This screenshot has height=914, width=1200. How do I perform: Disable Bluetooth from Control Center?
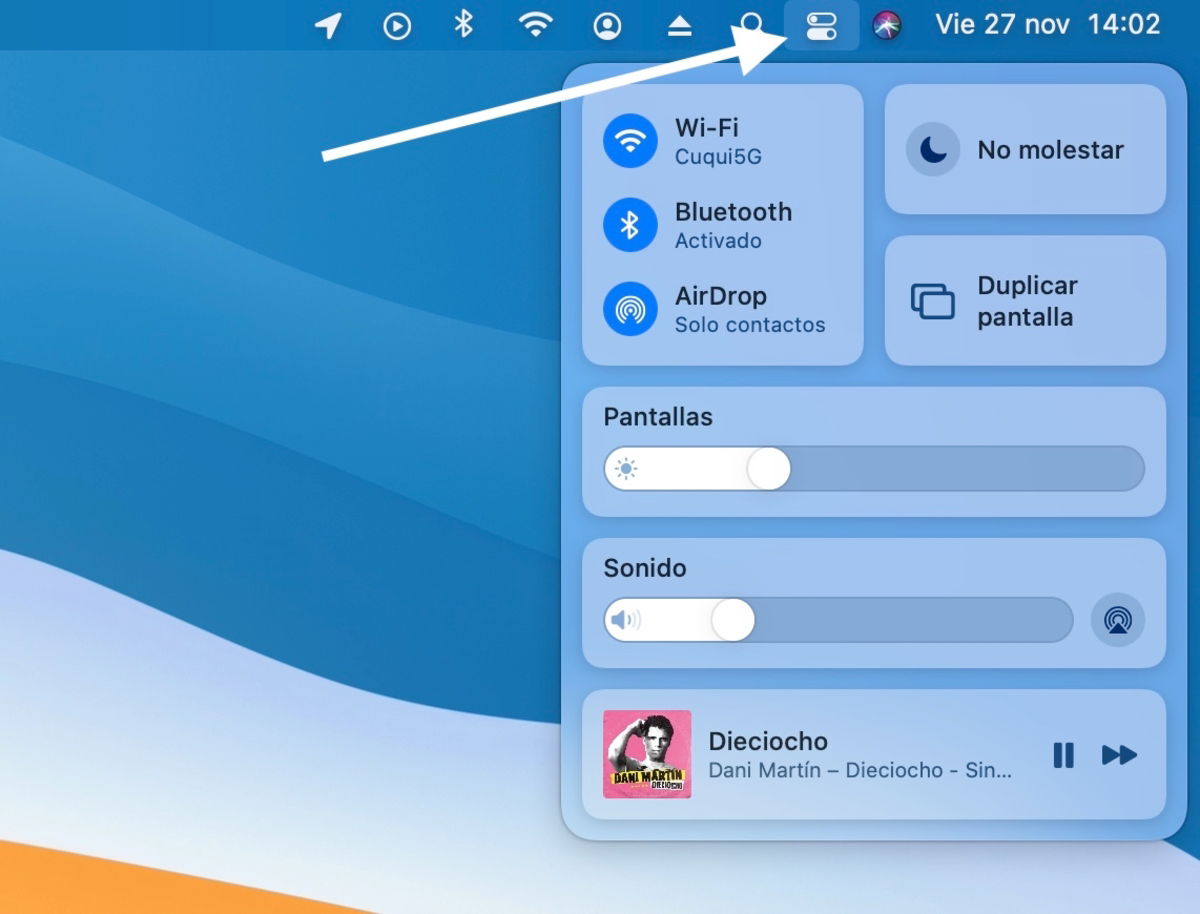tap(630, 224)
